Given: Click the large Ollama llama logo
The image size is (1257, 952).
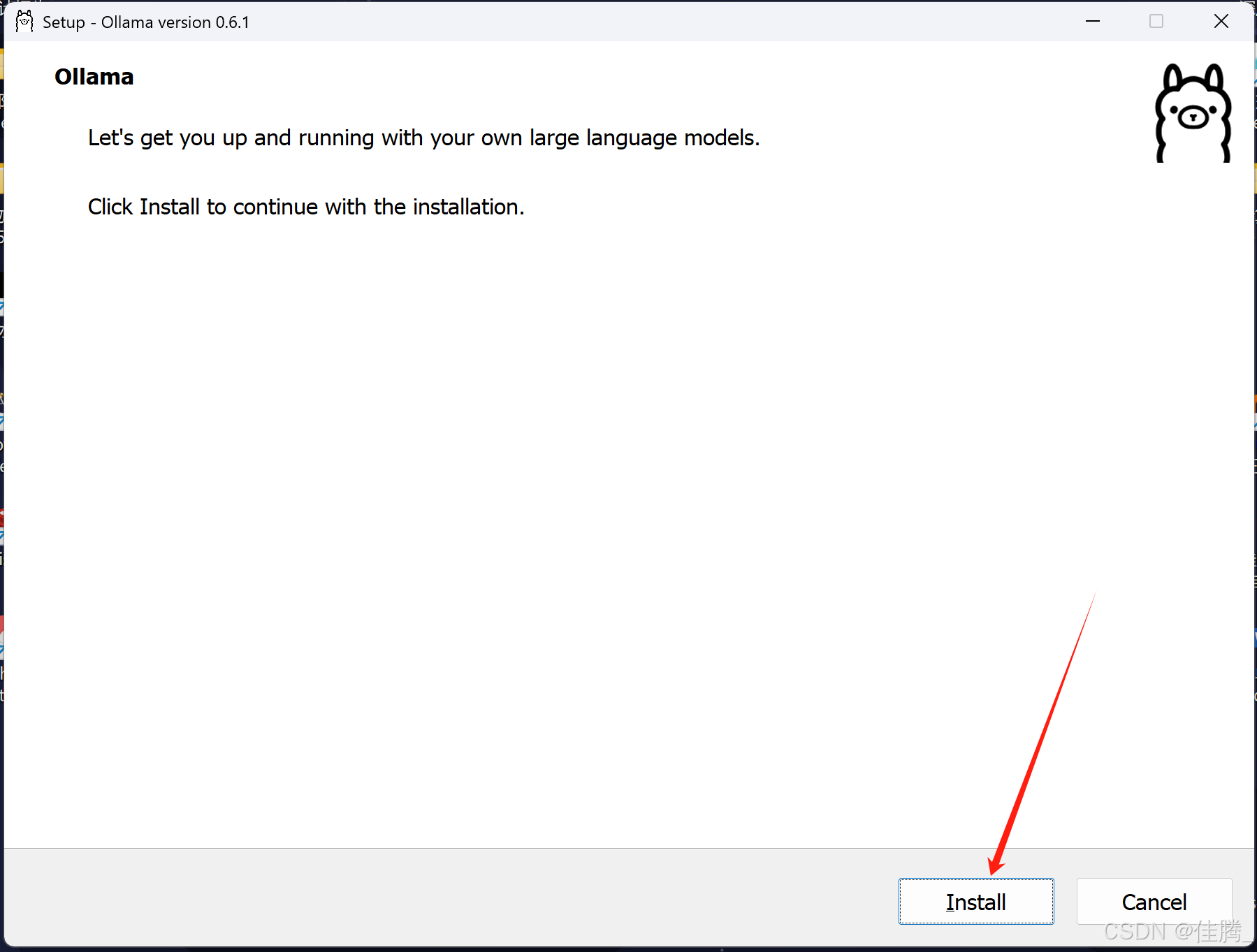Looking at the screenshot, I should (x=1193, y=113).
